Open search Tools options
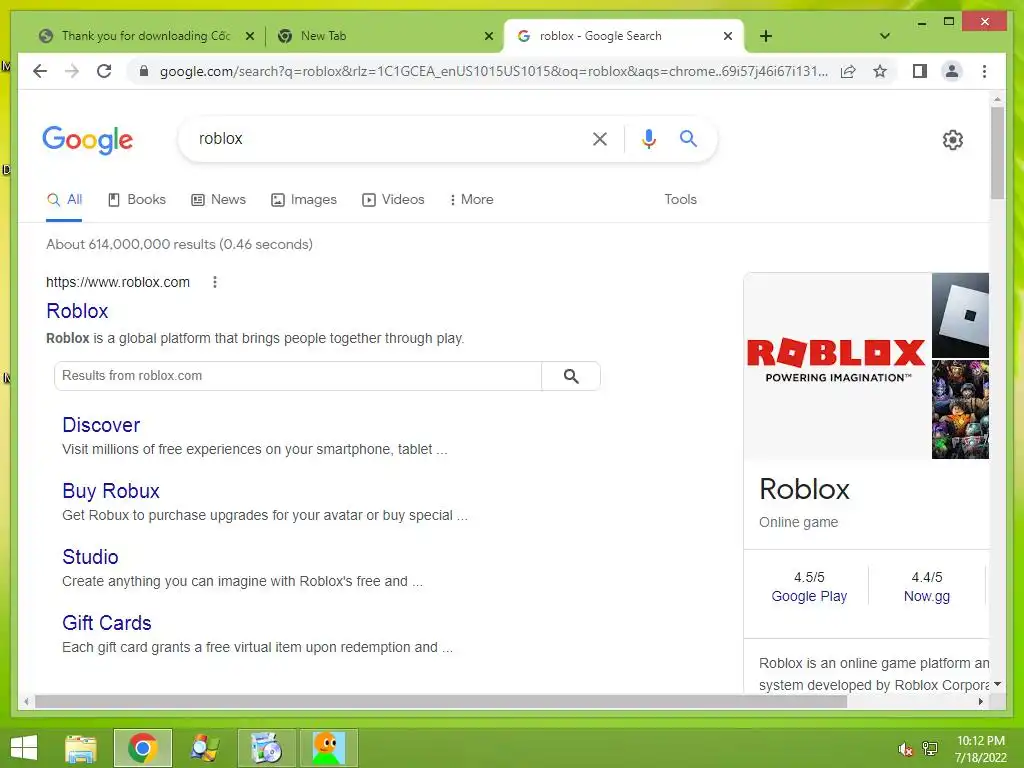 click(680, 199)
